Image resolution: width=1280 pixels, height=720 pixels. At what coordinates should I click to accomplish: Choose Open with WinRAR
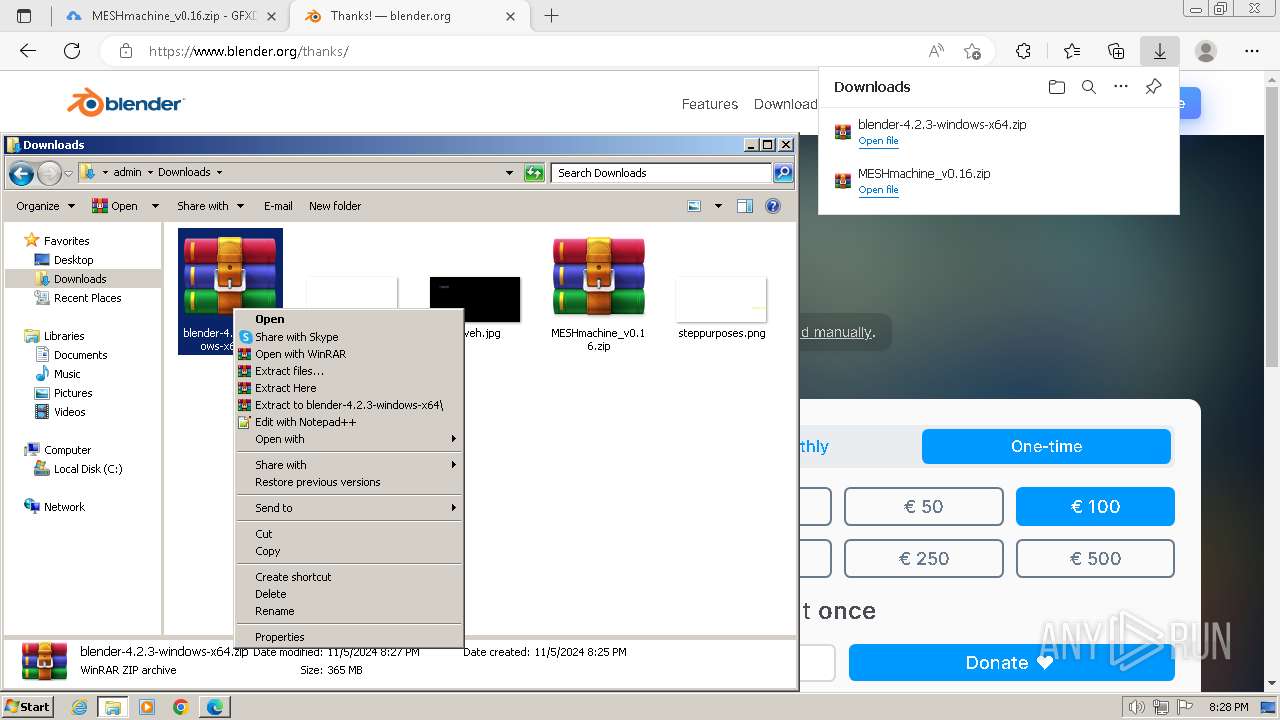point(349,354)
